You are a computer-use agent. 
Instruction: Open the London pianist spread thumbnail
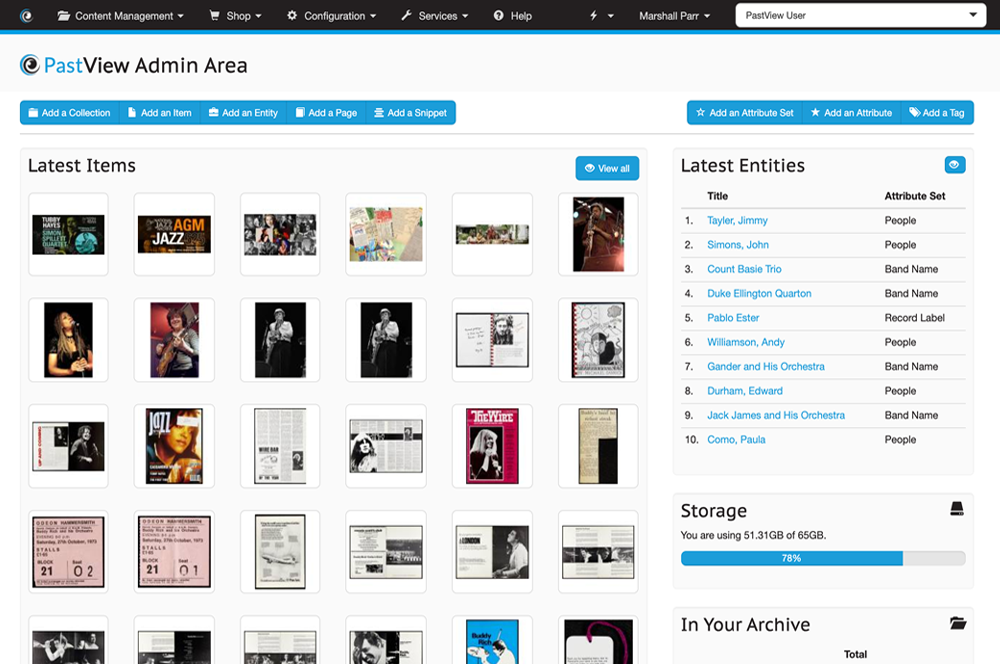492,552
